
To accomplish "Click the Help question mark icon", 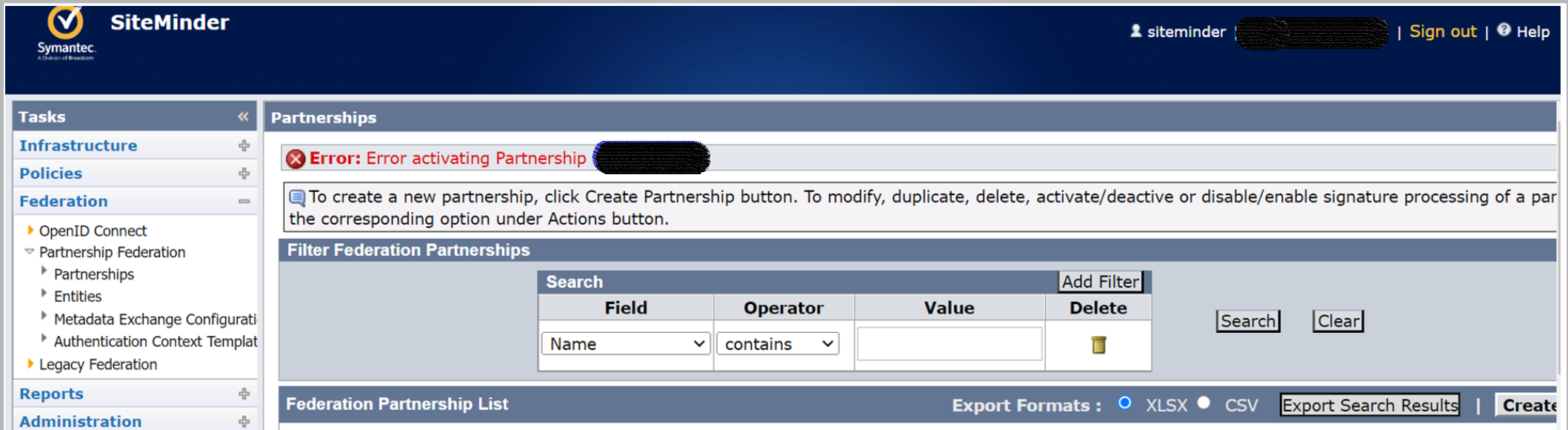I will (x=1504, y=30).
